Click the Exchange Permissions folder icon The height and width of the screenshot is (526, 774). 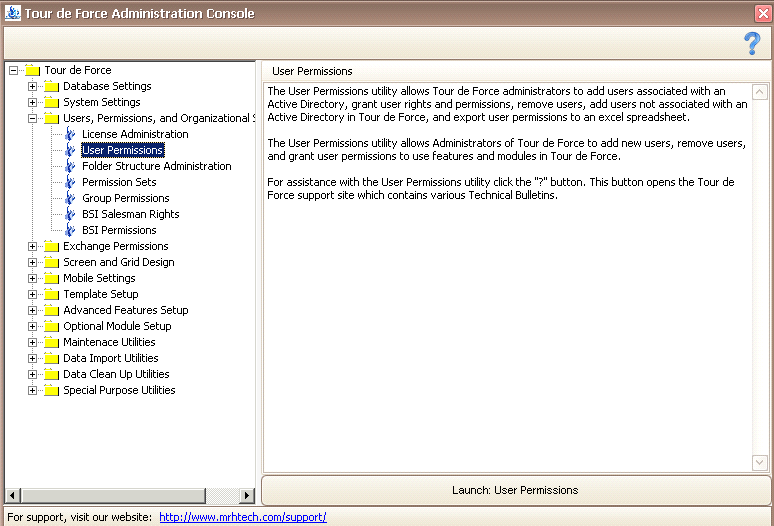point(51,246)
